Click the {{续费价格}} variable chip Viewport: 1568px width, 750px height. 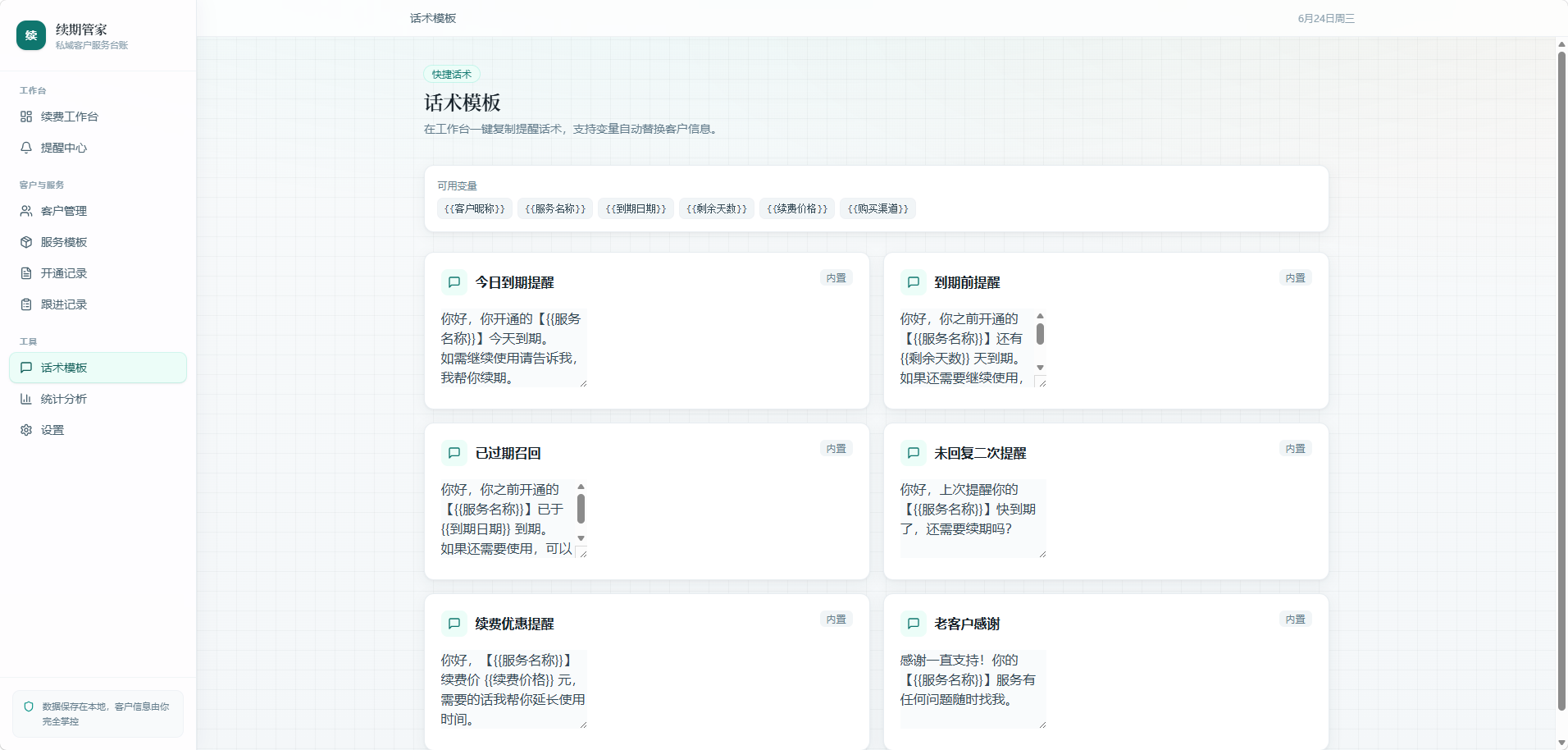tap(797, 208)
